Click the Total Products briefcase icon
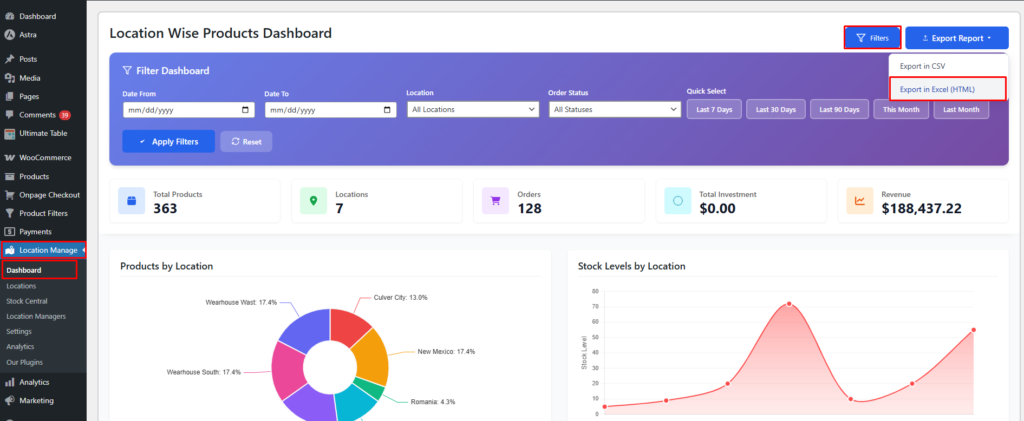The width and height of the screenshot is (1024, 421). (x=131, y=201)
